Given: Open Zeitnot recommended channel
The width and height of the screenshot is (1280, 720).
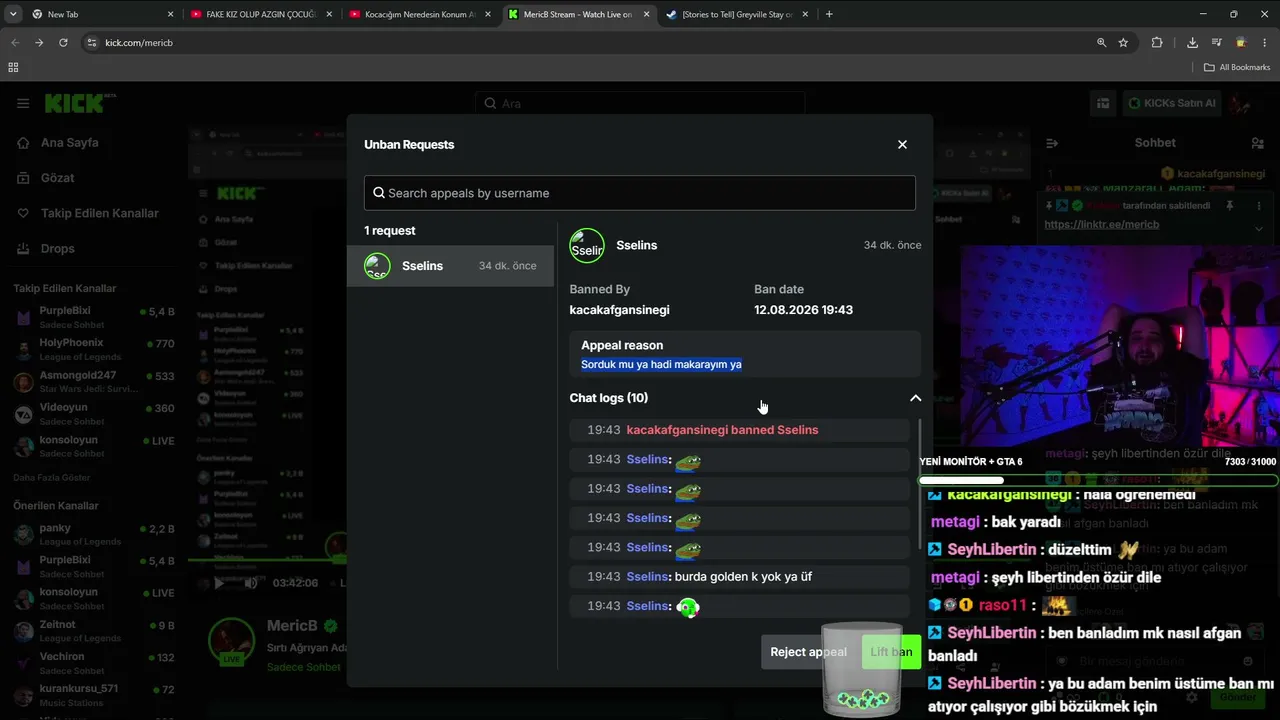Looking at the screenshot, I should [95, 631].
